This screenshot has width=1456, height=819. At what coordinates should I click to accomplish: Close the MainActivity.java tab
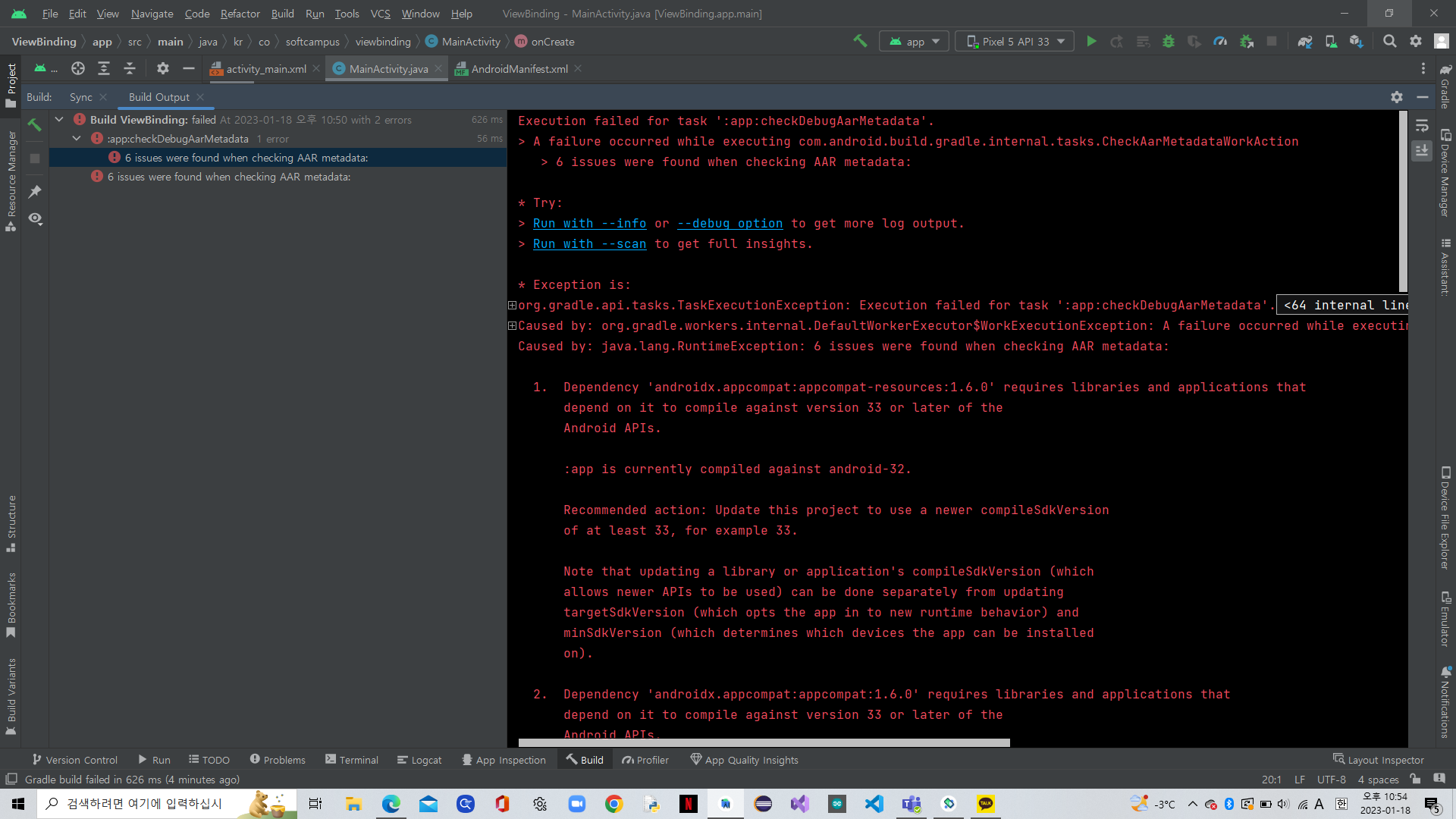438,69
